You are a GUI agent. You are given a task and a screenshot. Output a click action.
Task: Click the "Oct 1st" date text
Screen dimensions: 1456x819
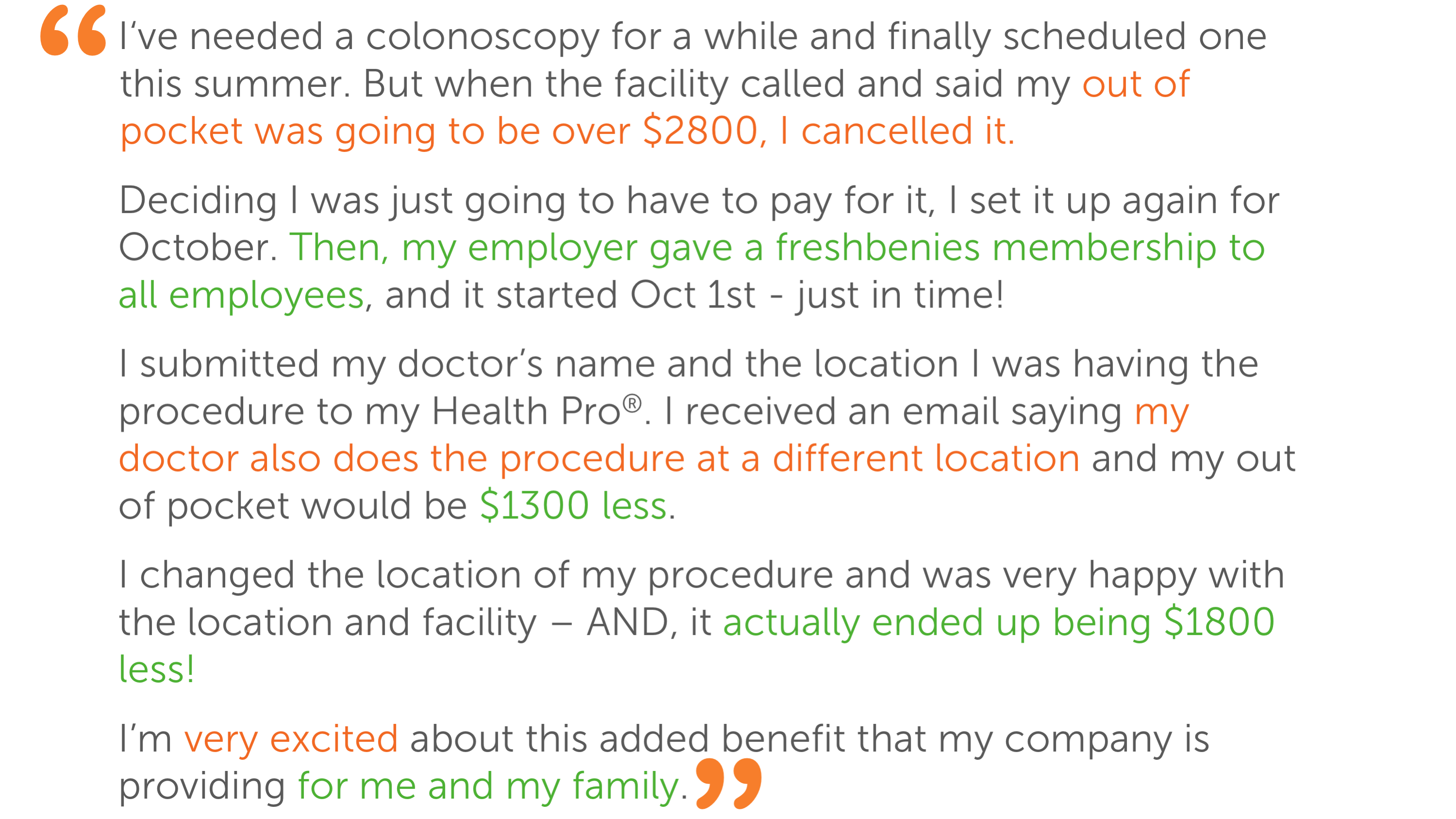(692, 295)
